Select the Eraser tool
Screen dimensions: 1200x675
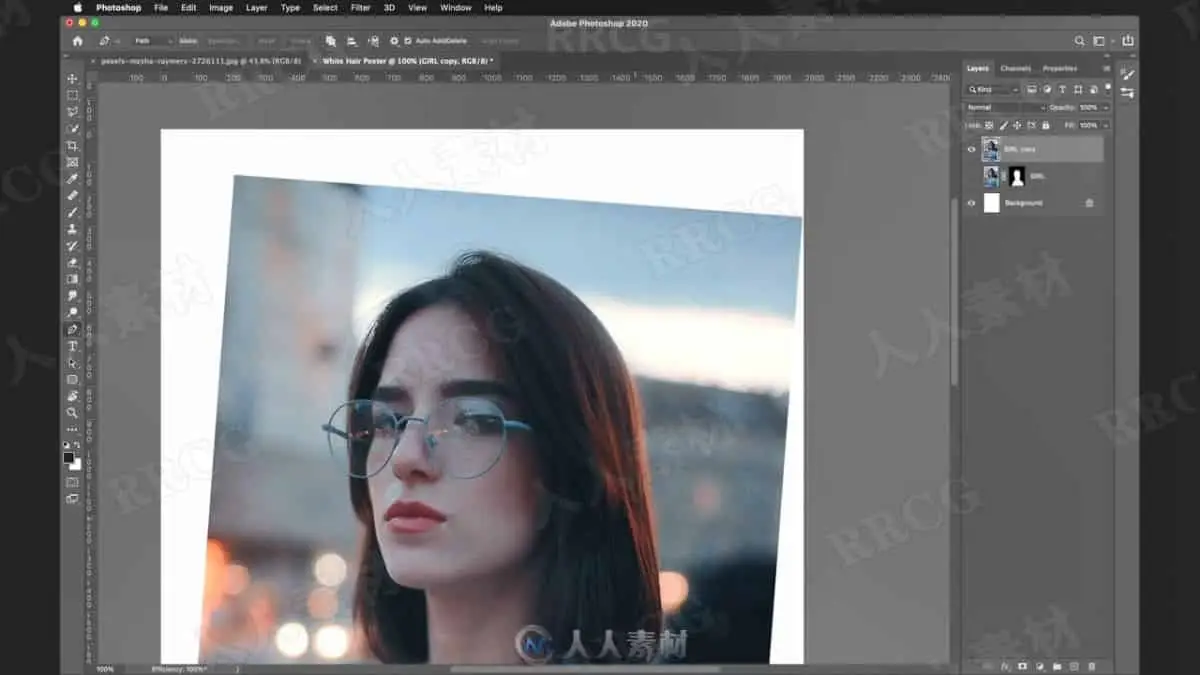[x=72, y=262]
